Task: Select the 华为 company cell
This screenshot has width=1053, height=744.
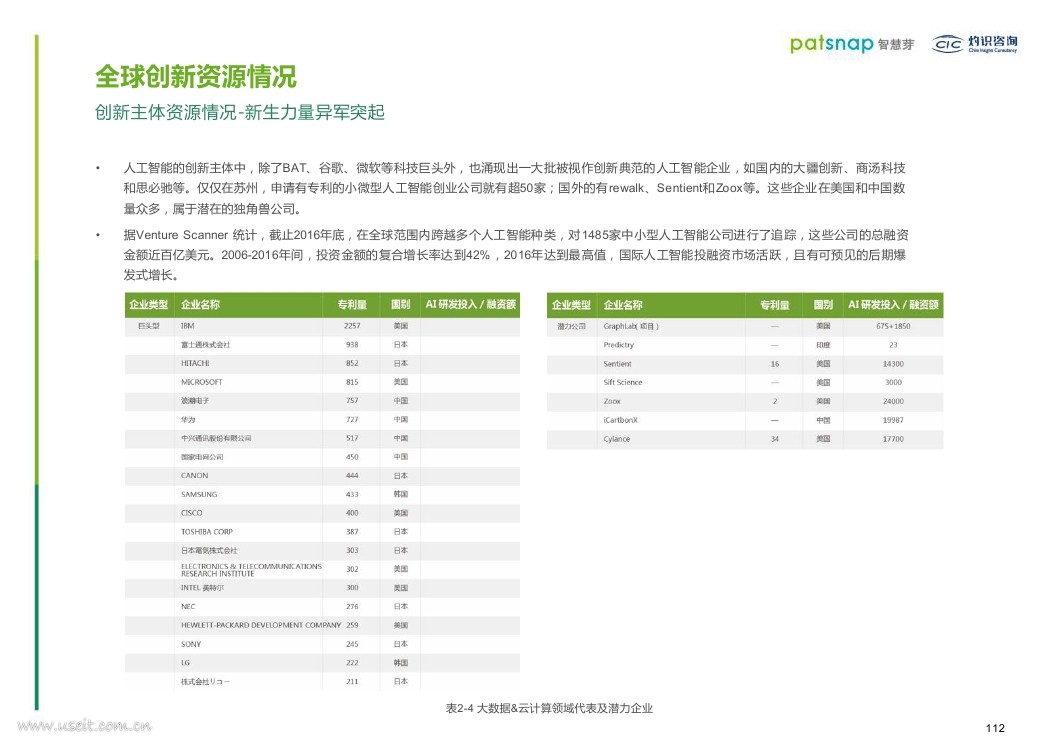Action: point(188,420)
